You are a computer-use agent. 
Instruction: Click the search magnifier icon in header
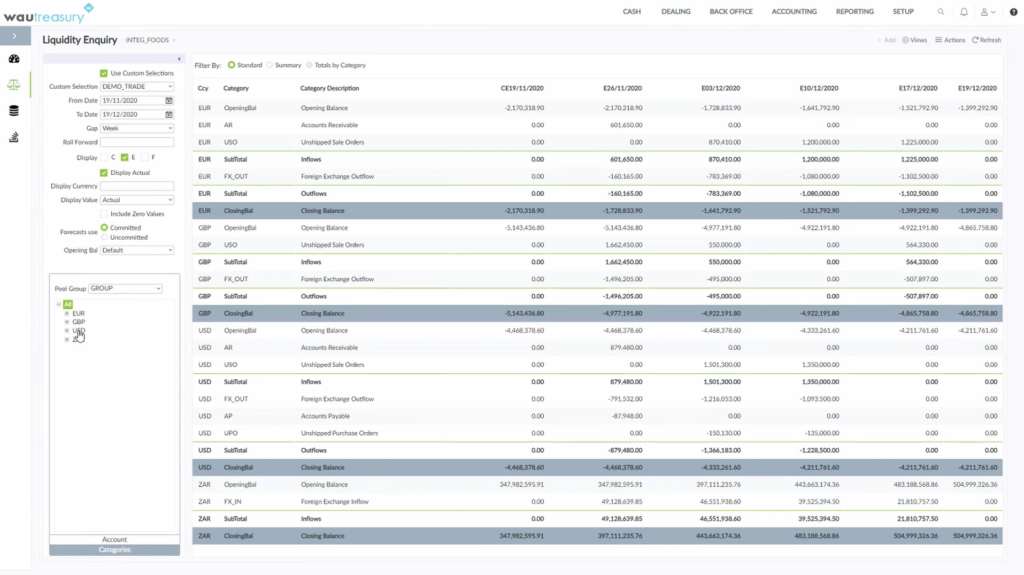[940, 12]
